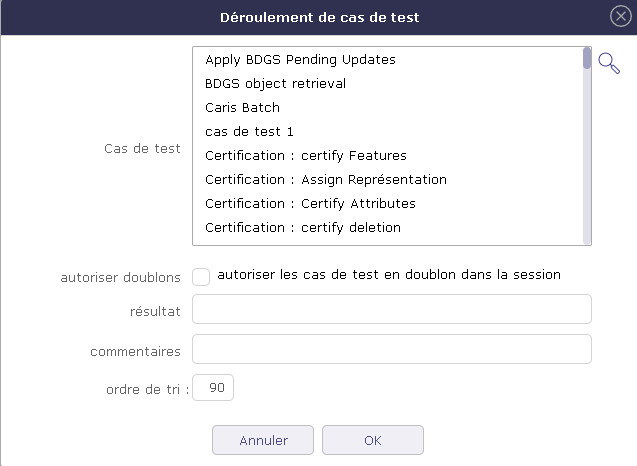Click the résultat input field
Image resolution: width=637 pixels, height=466 pixels.
click(x=391, y=310)
